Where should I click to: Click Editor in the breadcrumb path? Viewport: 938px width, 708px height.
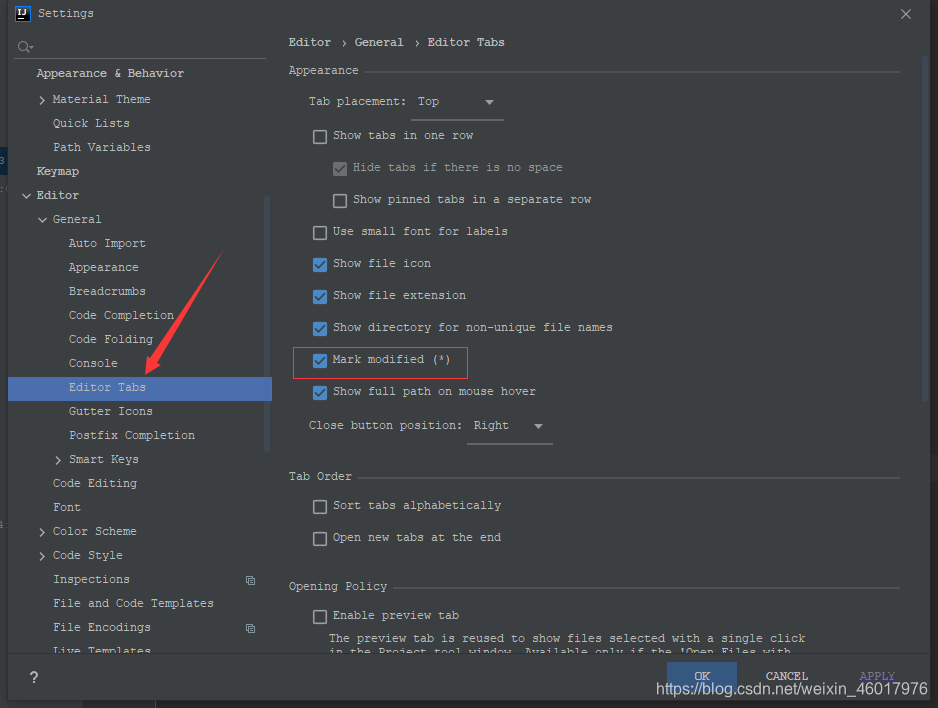click(x=309, y=42)
